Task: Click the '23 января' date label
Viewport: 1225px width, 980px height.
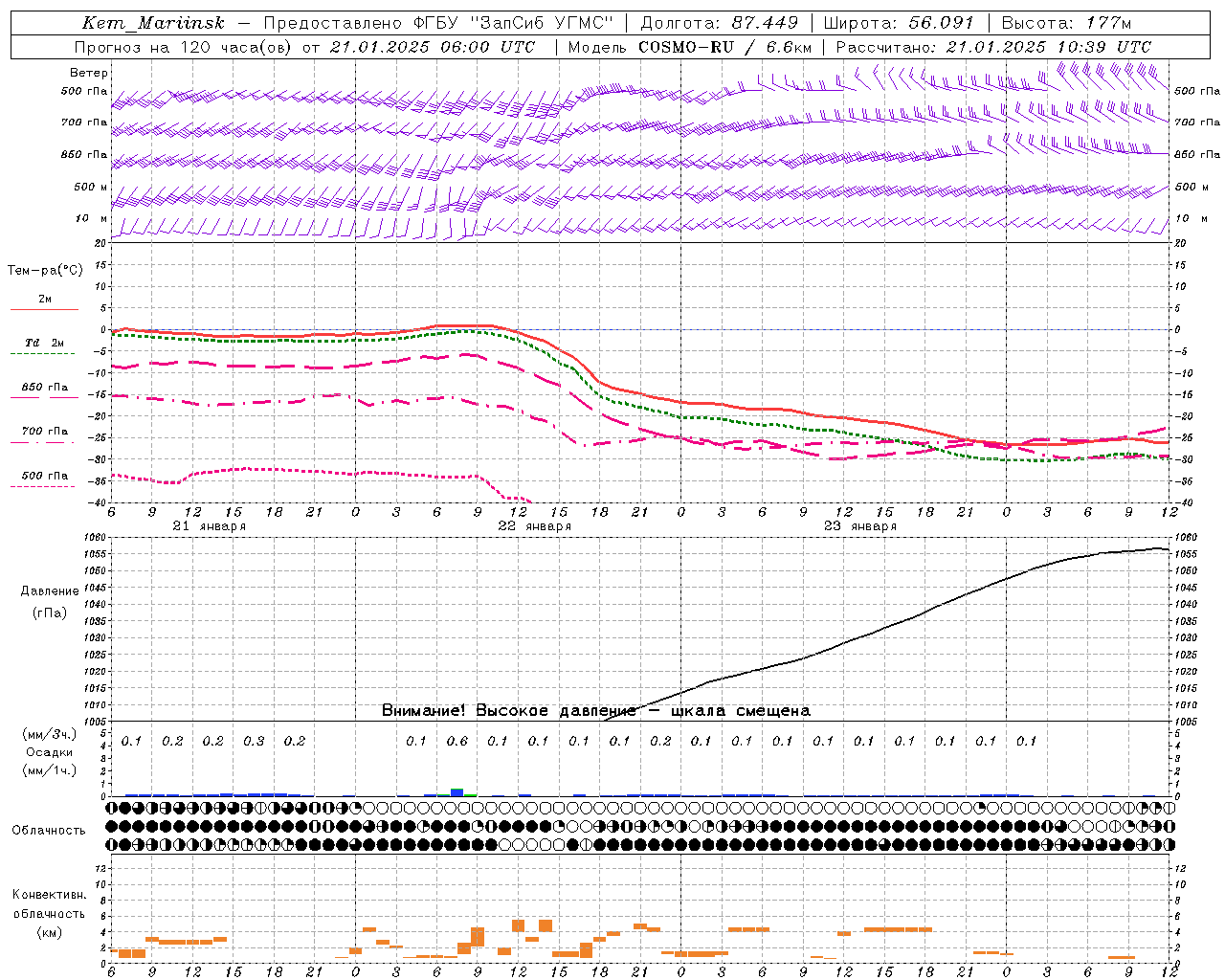Action: [859, 526]
